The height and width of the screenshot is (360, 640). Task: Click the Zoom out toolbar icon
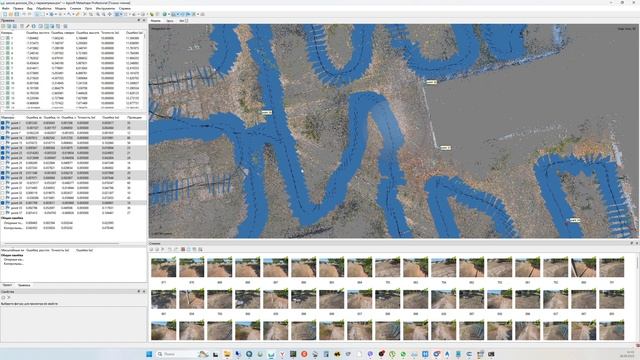104,14
